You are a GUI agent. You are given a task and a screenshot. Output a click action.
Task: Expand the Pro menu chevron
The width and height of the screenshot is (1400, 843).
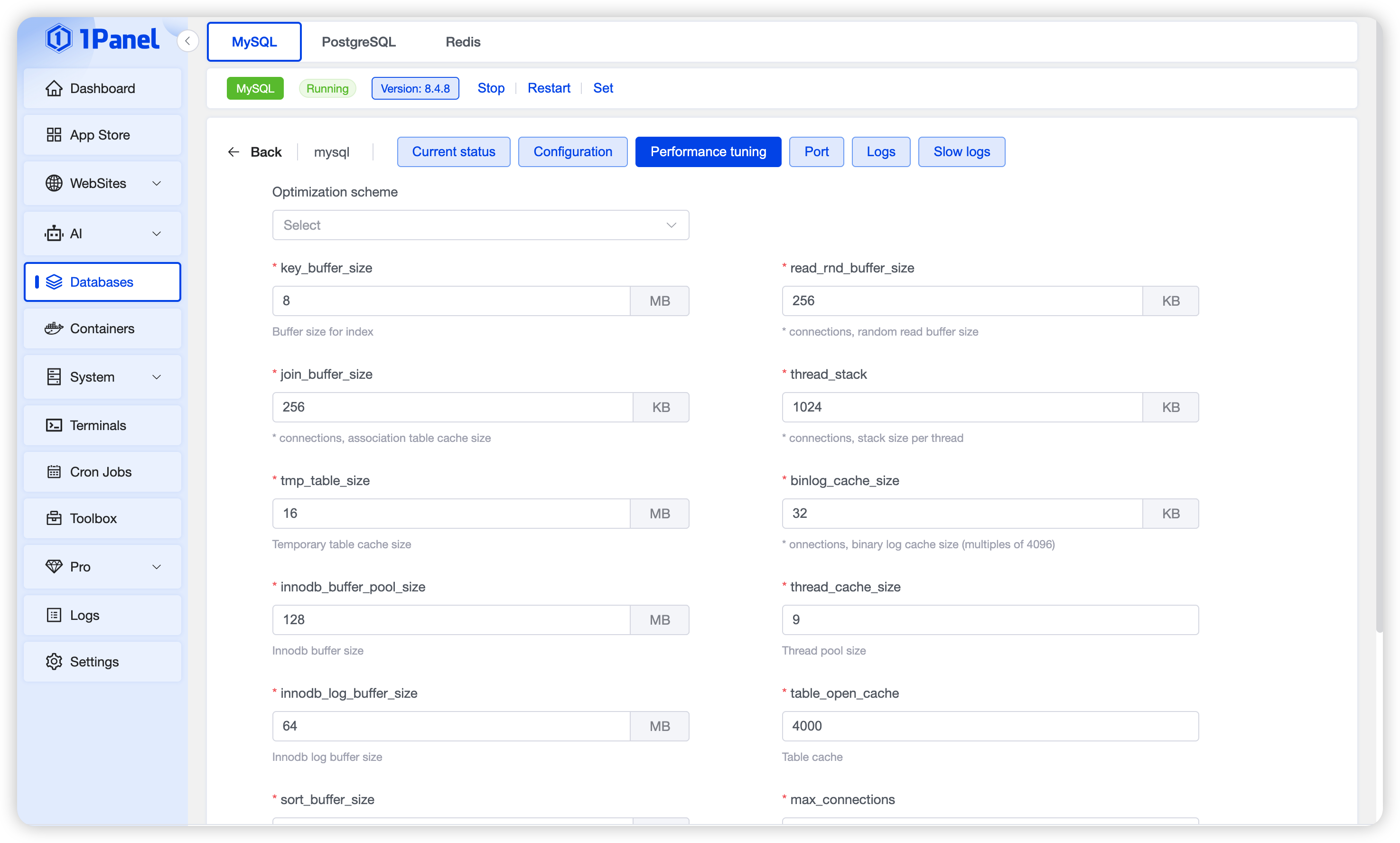pyautogui.click(x=157, y=567)
